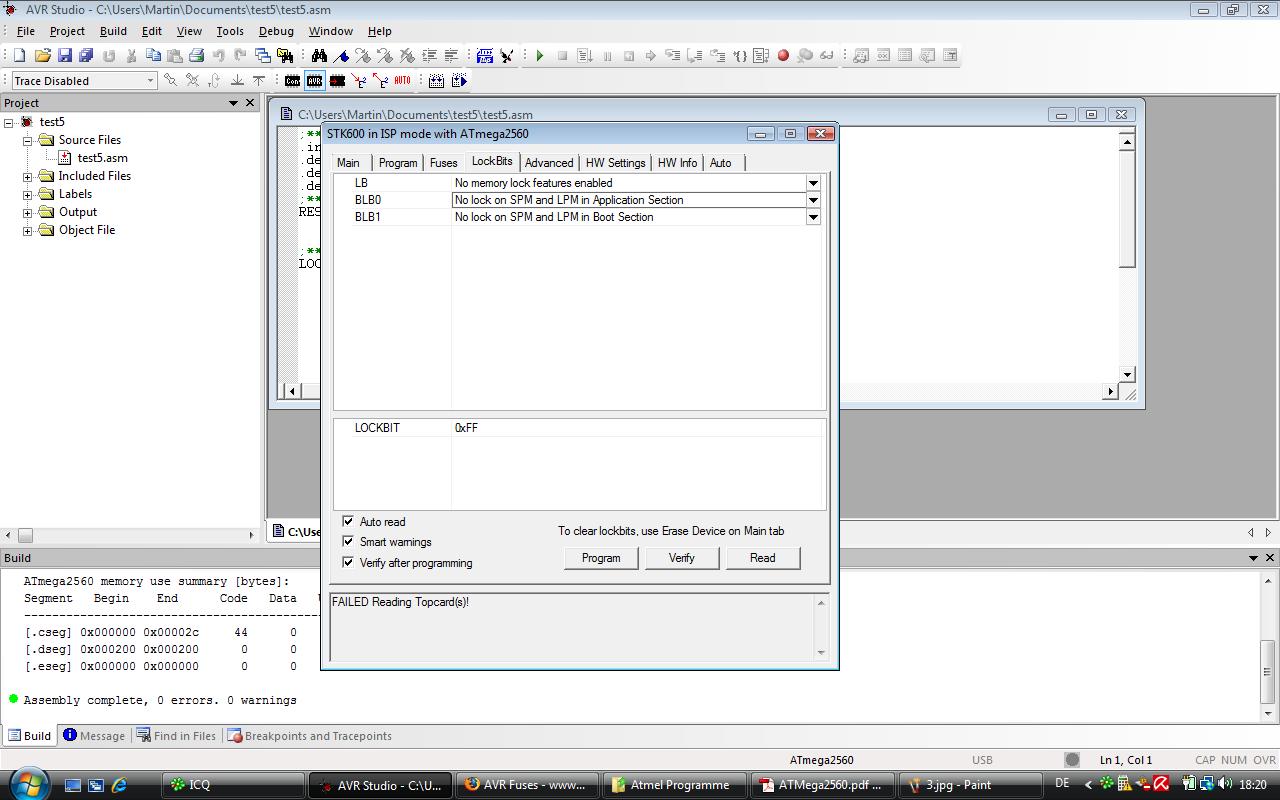
Task: Click the Con connect chip icon
Action: click(292, 81)
